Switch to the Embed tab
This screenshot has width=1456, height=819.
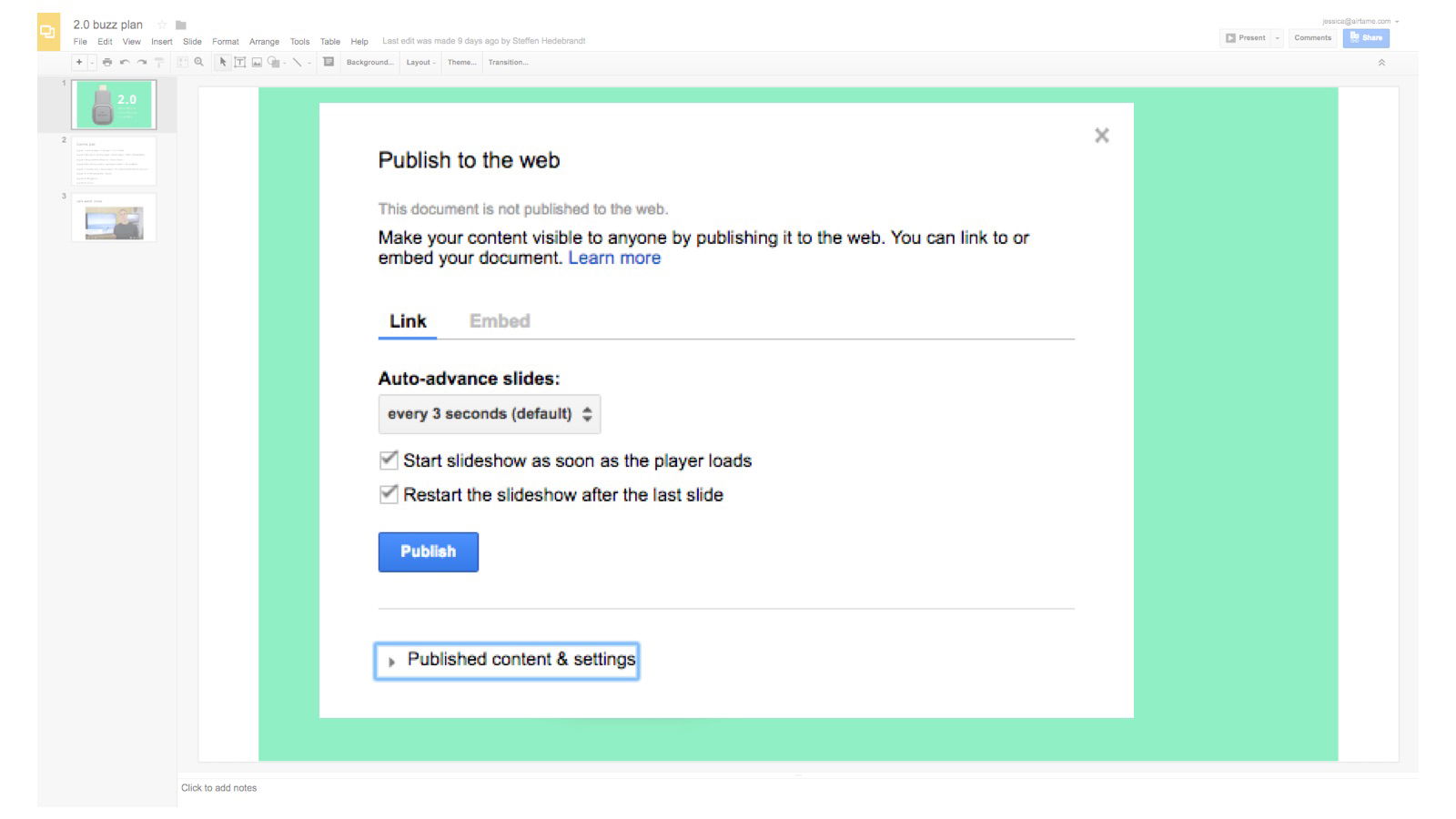[500, 321]
